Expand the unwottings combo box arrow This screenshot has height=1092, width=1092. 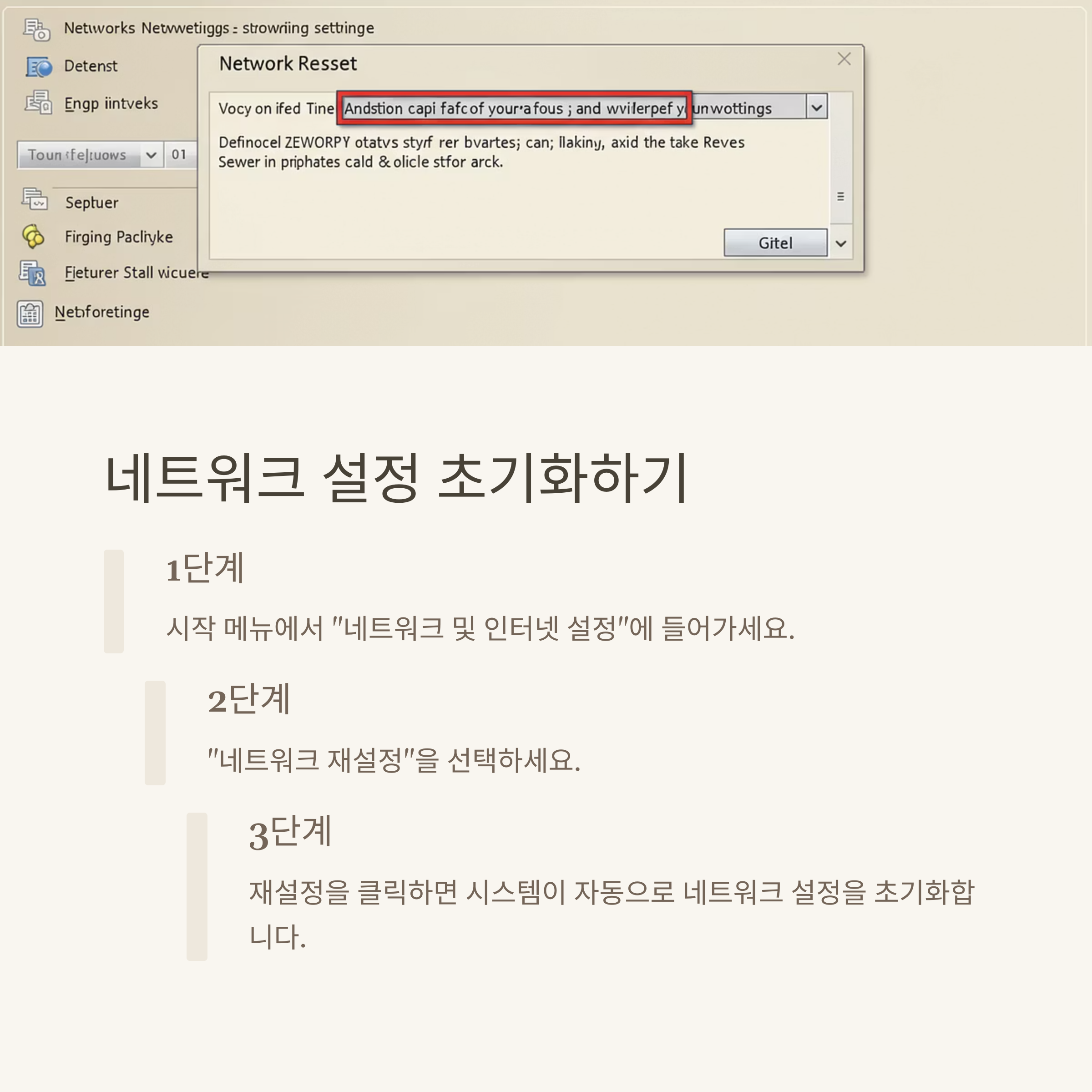click(816, 107)
